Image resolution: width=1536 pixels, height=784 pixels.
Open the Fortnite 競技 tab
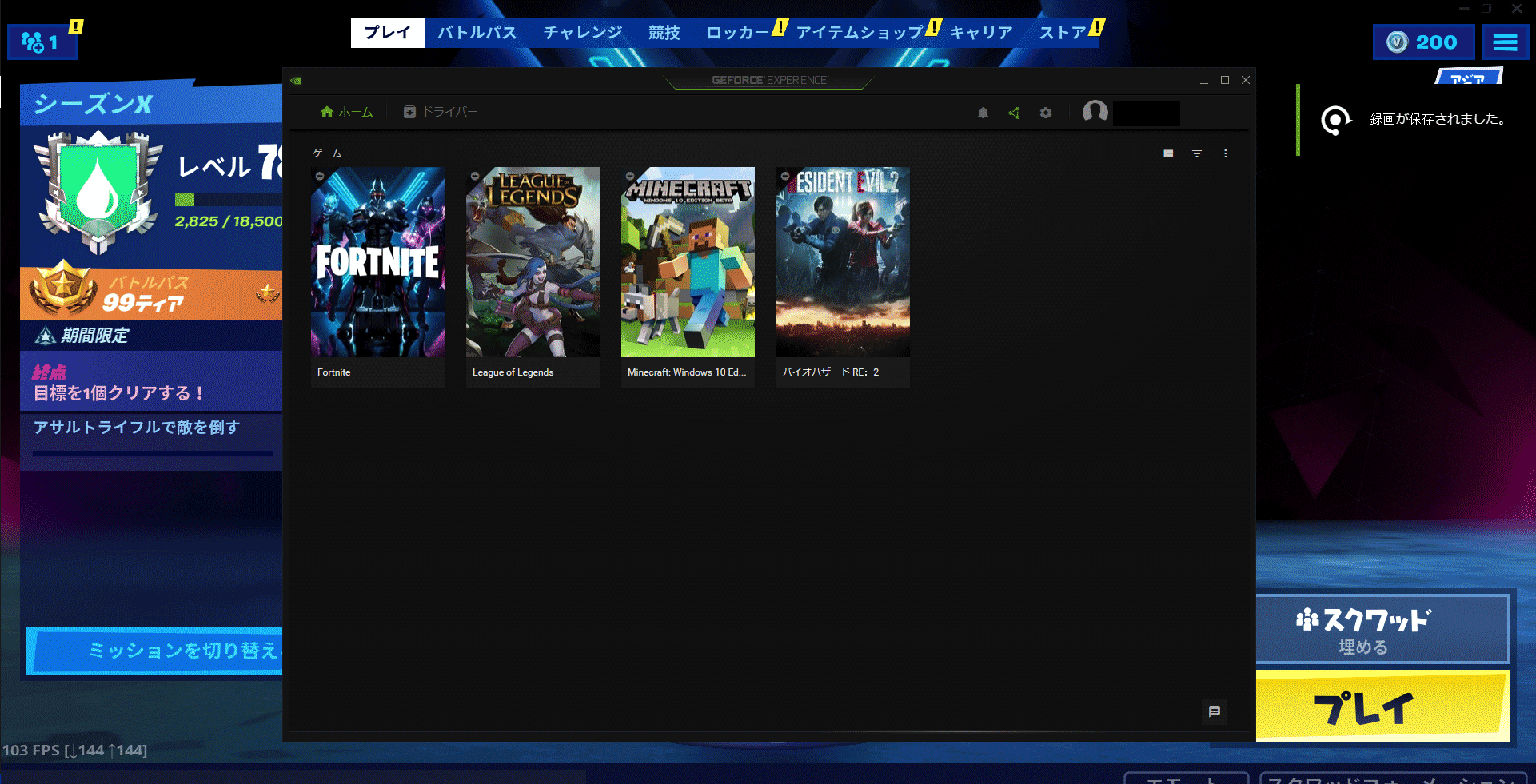[664, 33]
